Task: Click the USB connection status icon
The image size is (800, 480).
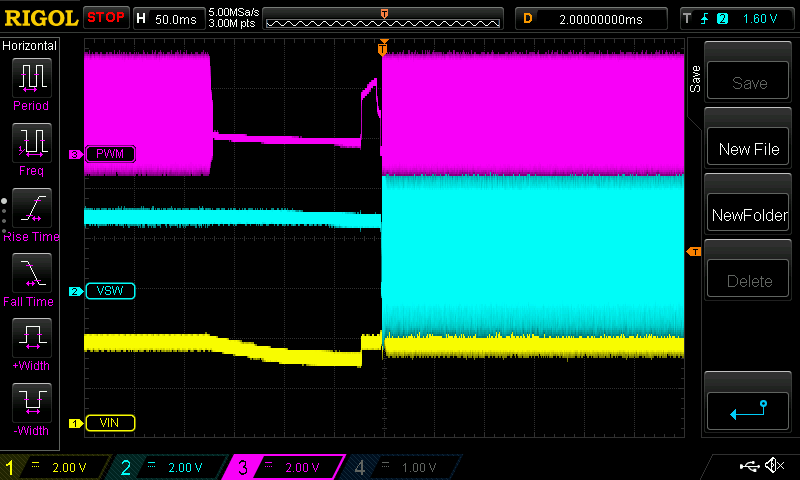Action: coord(749,466)
